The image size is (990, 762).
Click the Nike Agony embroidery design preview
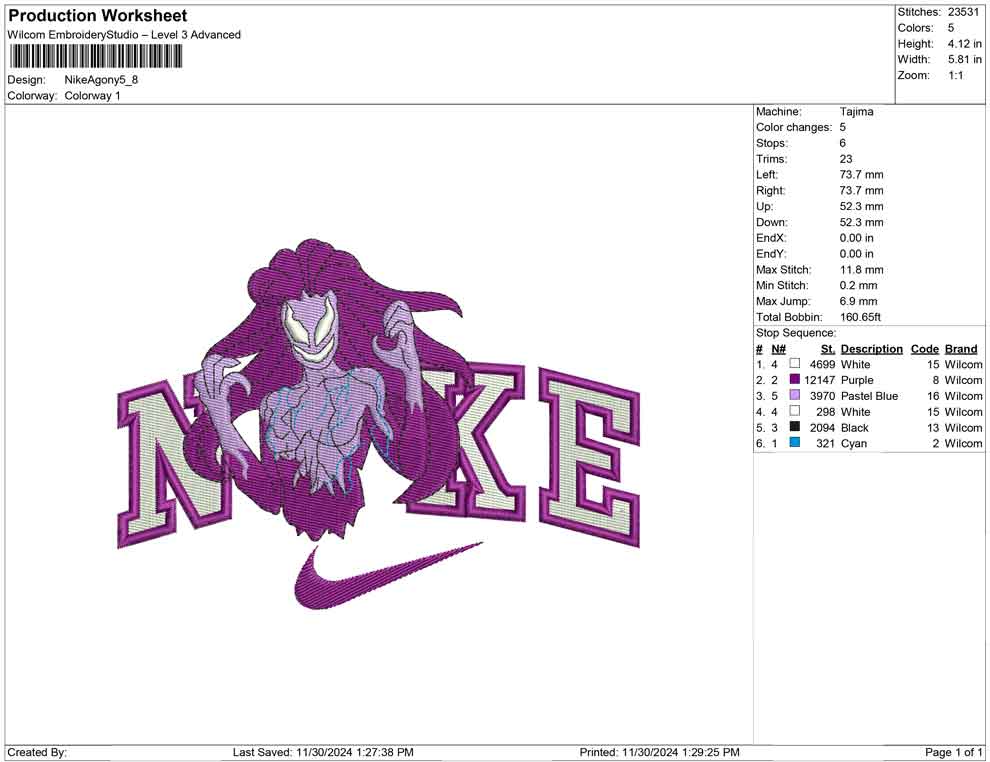[x=379, y=424]
